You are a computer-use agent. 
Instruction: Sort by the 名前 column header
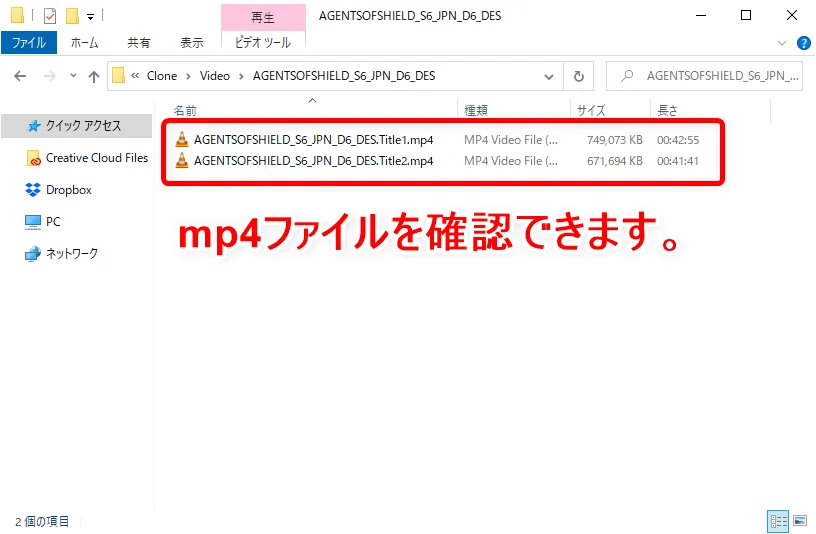(185, 110)
